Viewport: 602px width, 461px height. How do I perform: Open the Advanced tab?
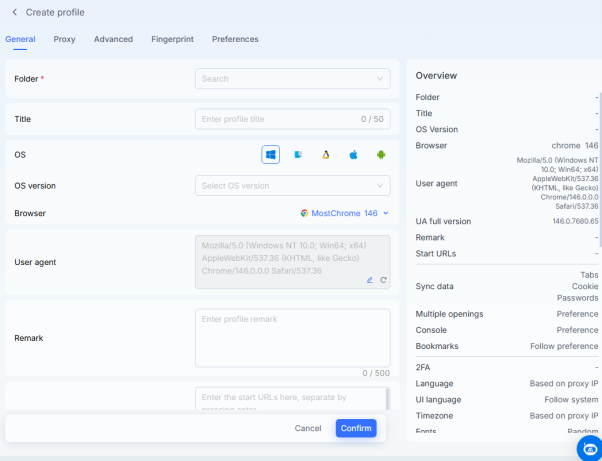pyautogui.click(x=113, y=39)
